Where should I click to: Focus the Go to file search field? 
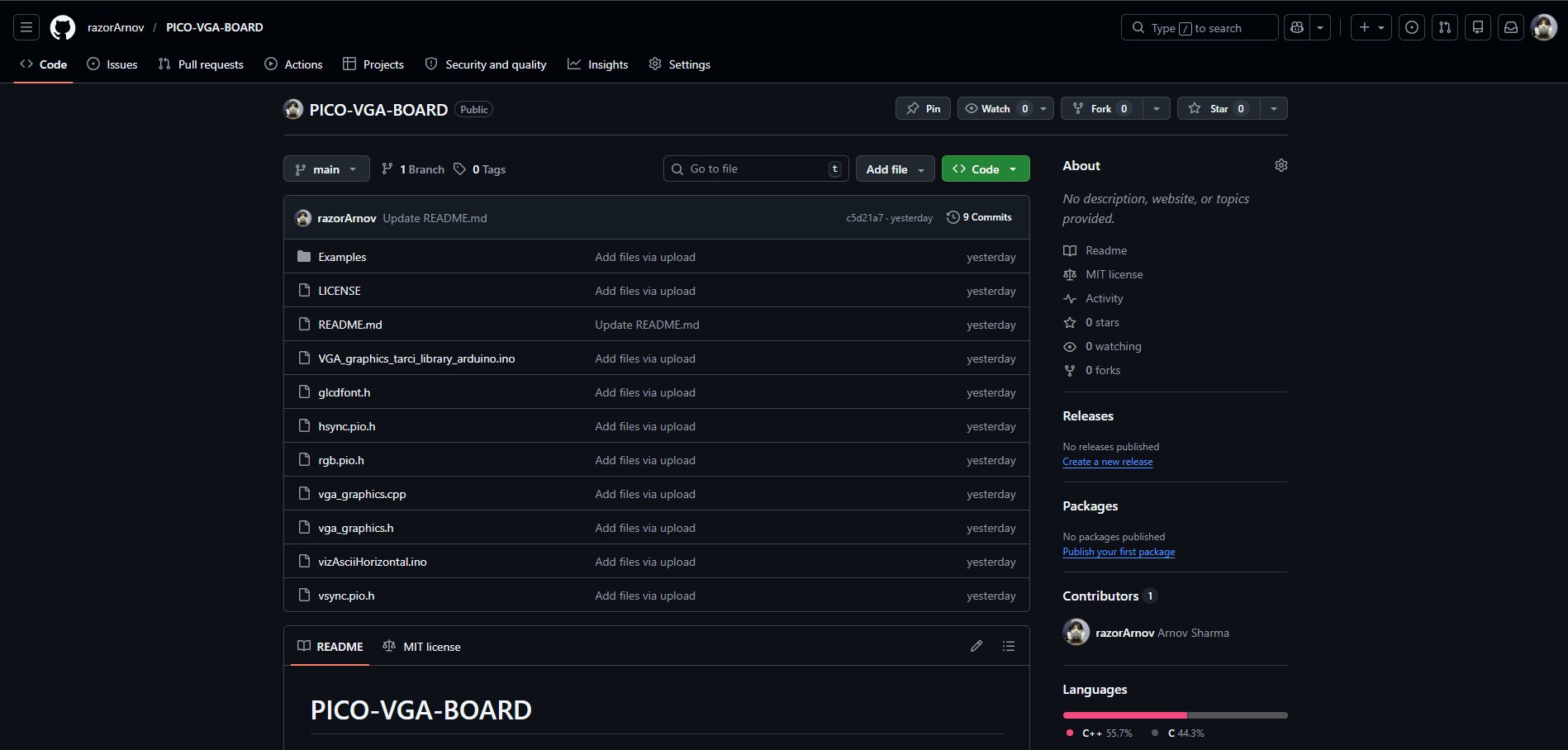(752, 169)
